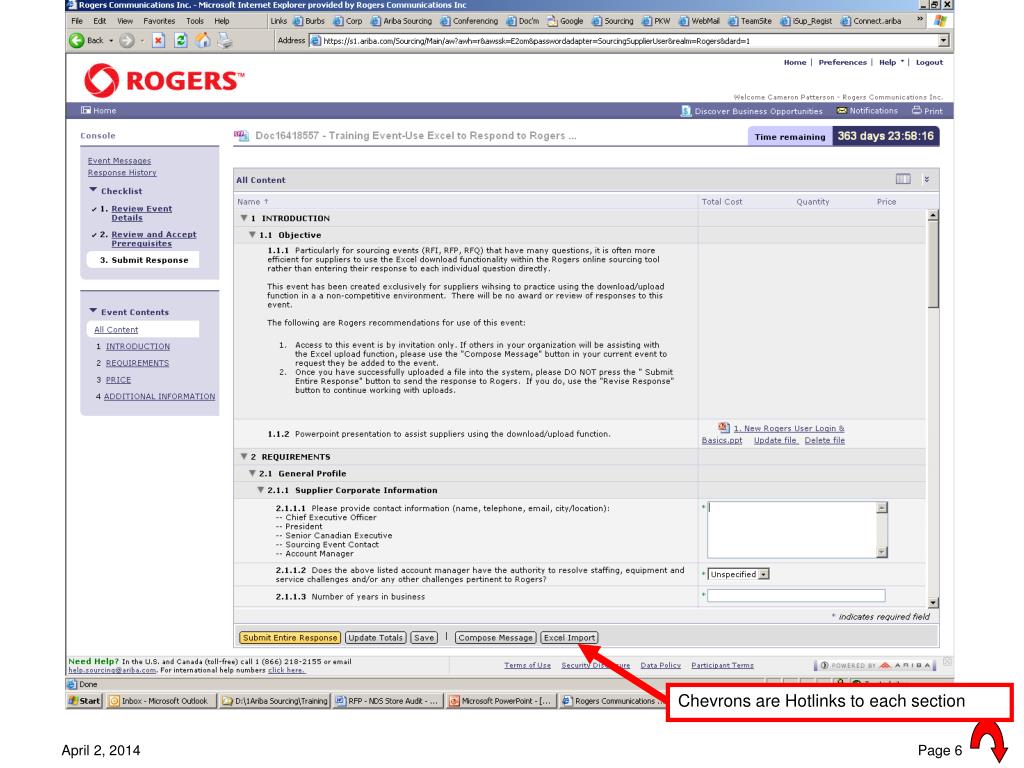The image size is (1024, 768).
Task: Open TeamSite links bar favorite
Action: click(750, 21)
